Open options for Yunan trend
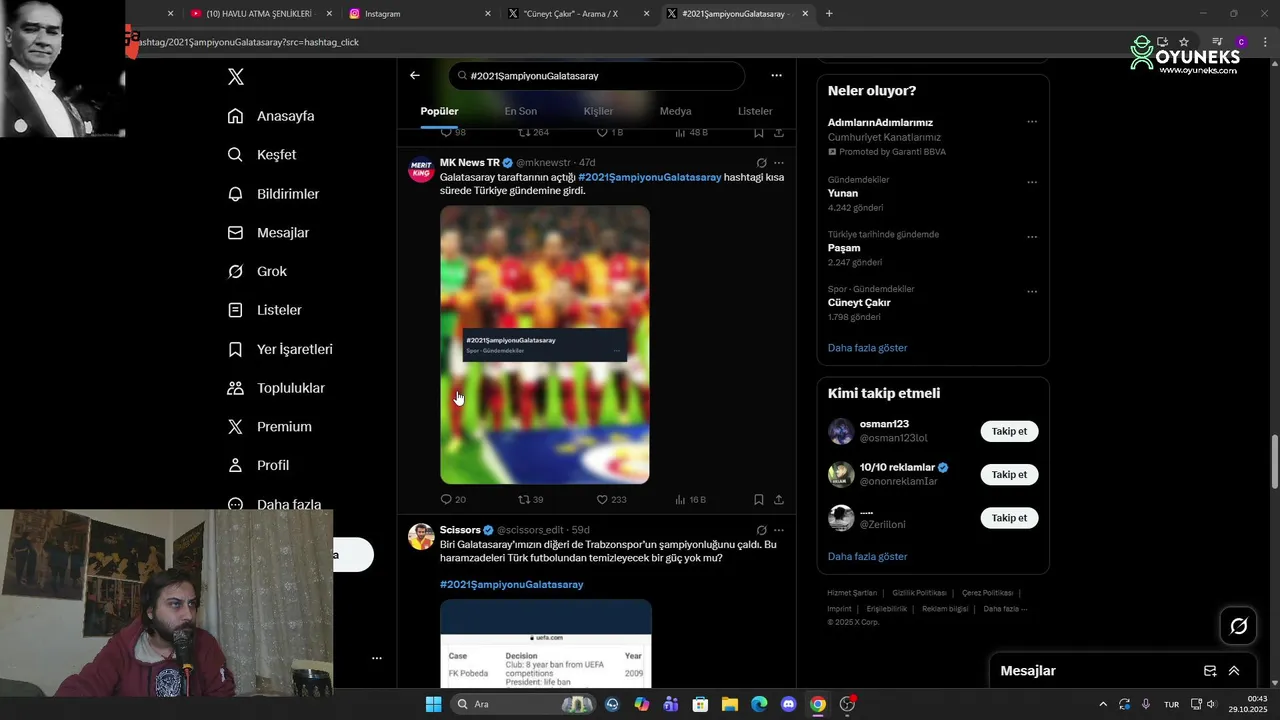 [x=1032, y=182]
